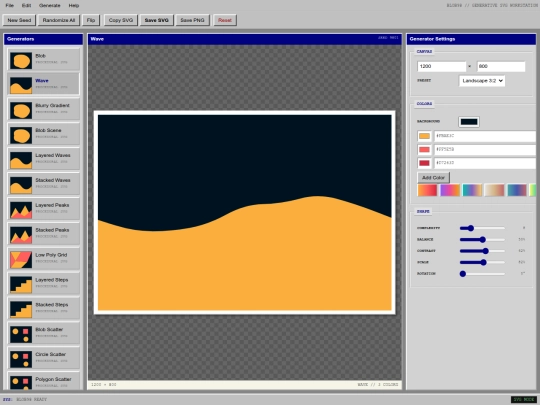The width and height of the screenshot is (540, 405).
Task: Click the SVG MODE status indicator
Action: tap(523, 399)
